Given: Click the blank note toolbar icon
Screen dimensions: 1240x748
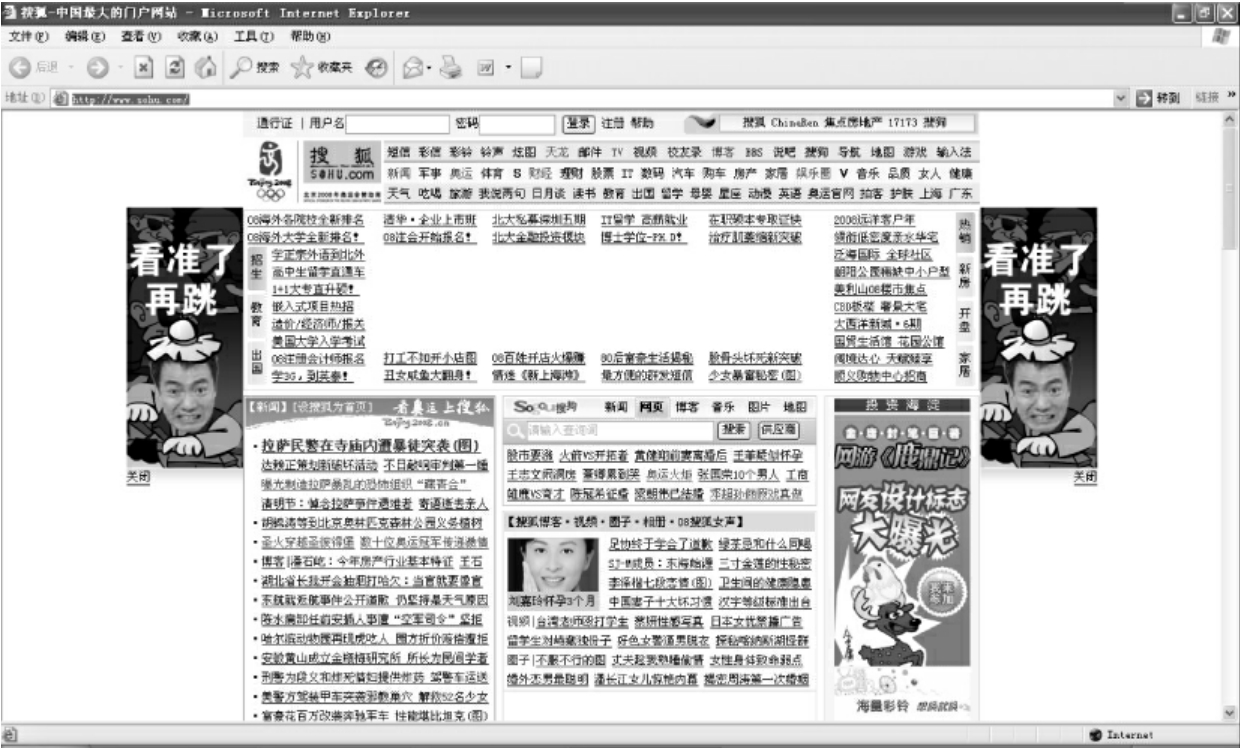Looking at the screenshot, I should (x=532, y=67).
